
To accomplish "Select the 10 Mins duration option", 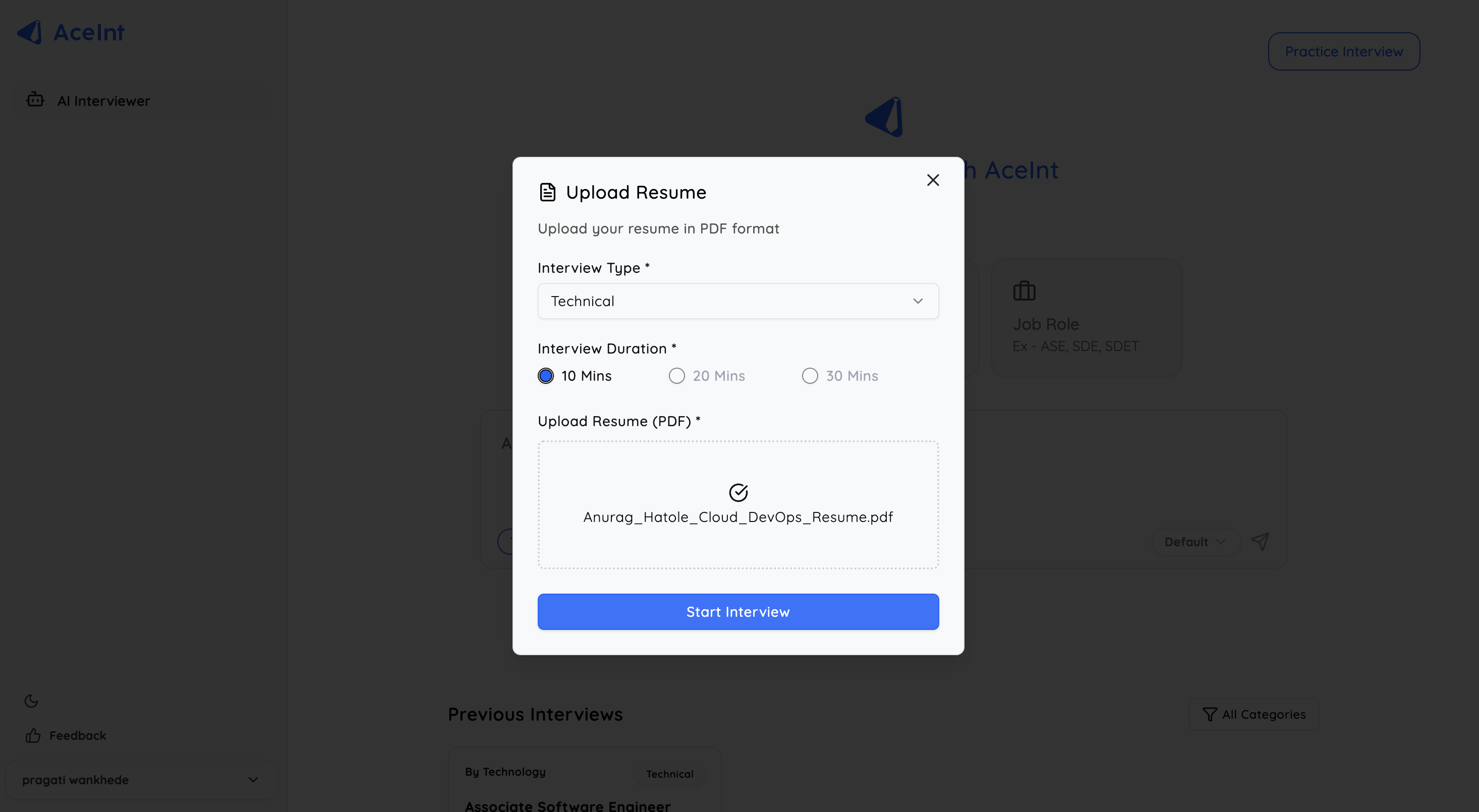I will click(x=546, y=376).
